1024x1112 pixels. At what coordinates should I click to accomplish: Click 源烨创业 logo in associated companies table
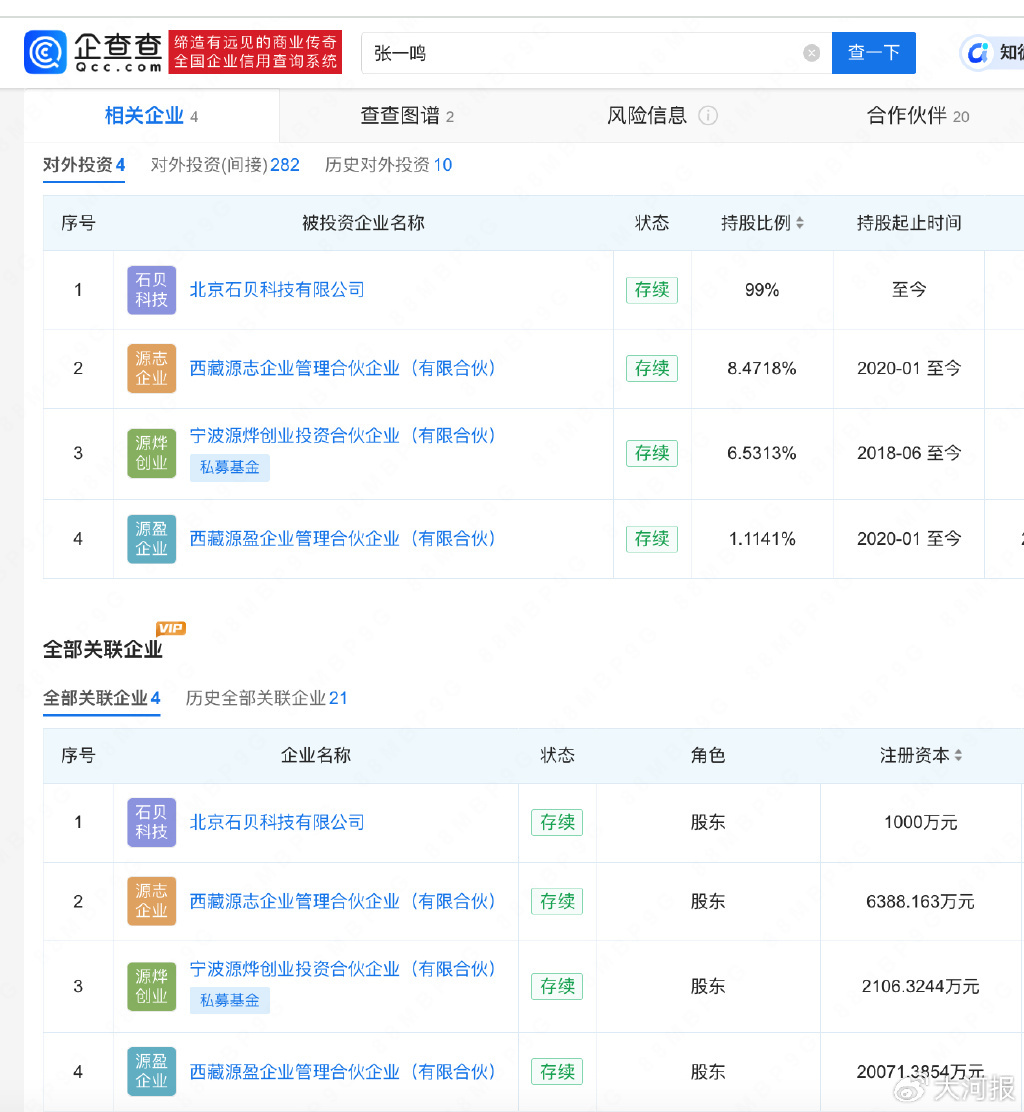click(x=152, y=986)
